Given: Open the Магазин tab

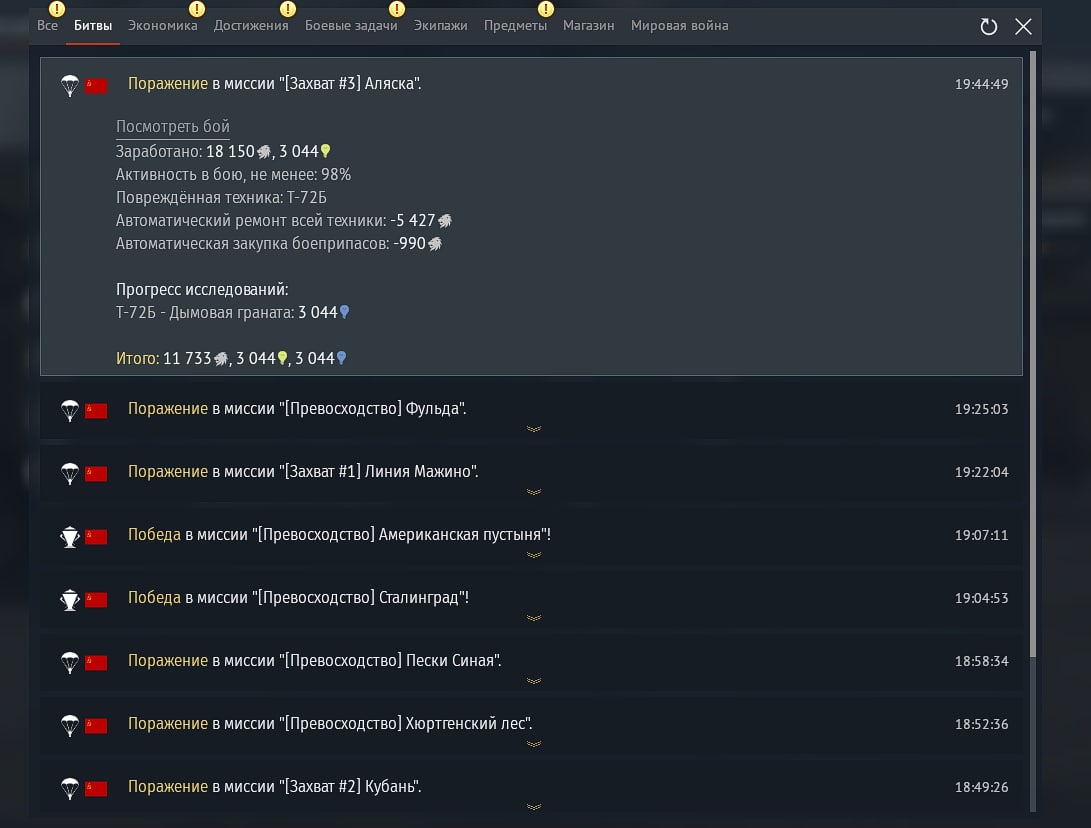Looking at the screenshot, I should (x=588, y=26).
